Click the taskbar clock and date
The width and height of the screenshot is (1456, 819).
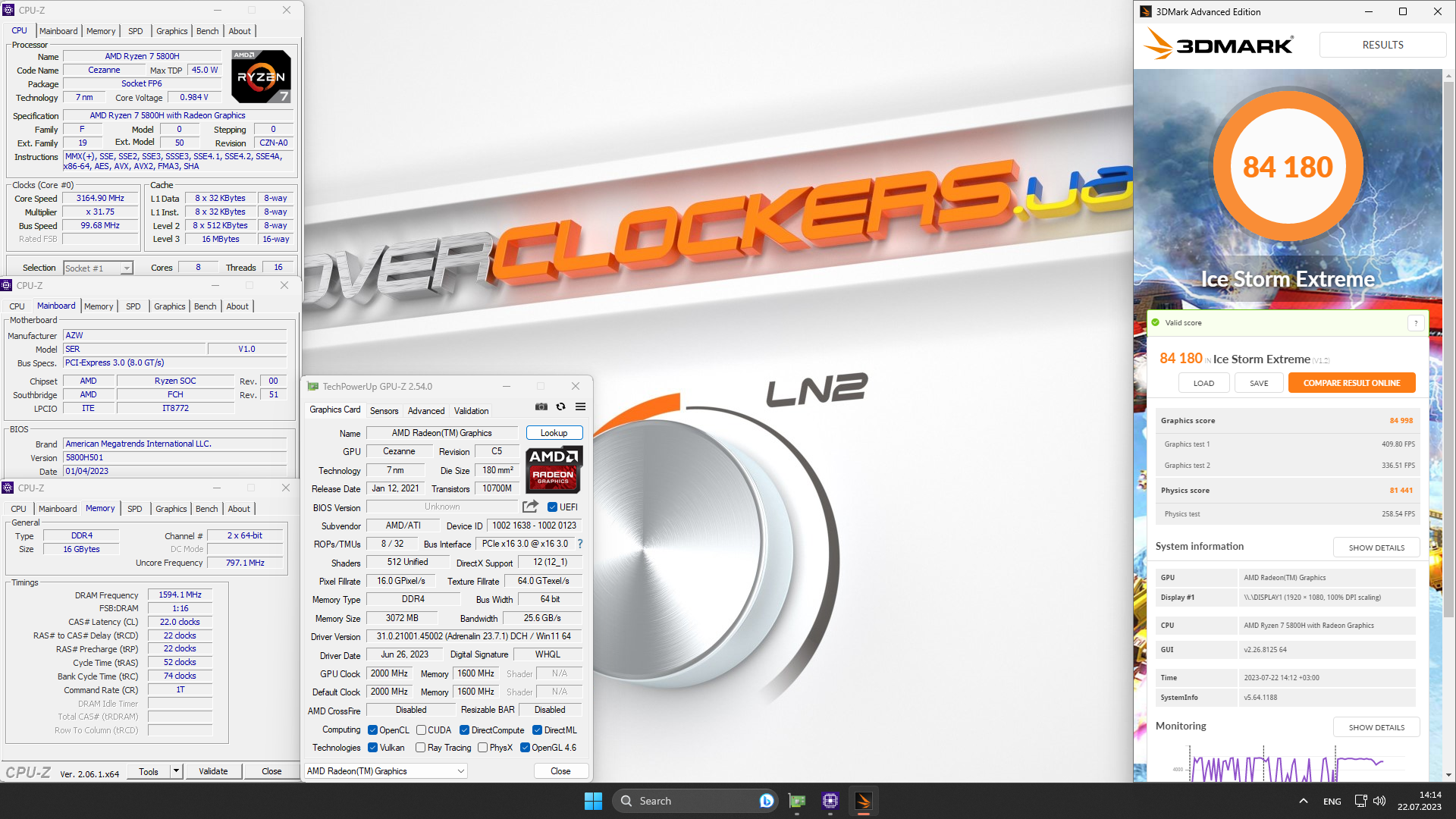(1419, 801)
